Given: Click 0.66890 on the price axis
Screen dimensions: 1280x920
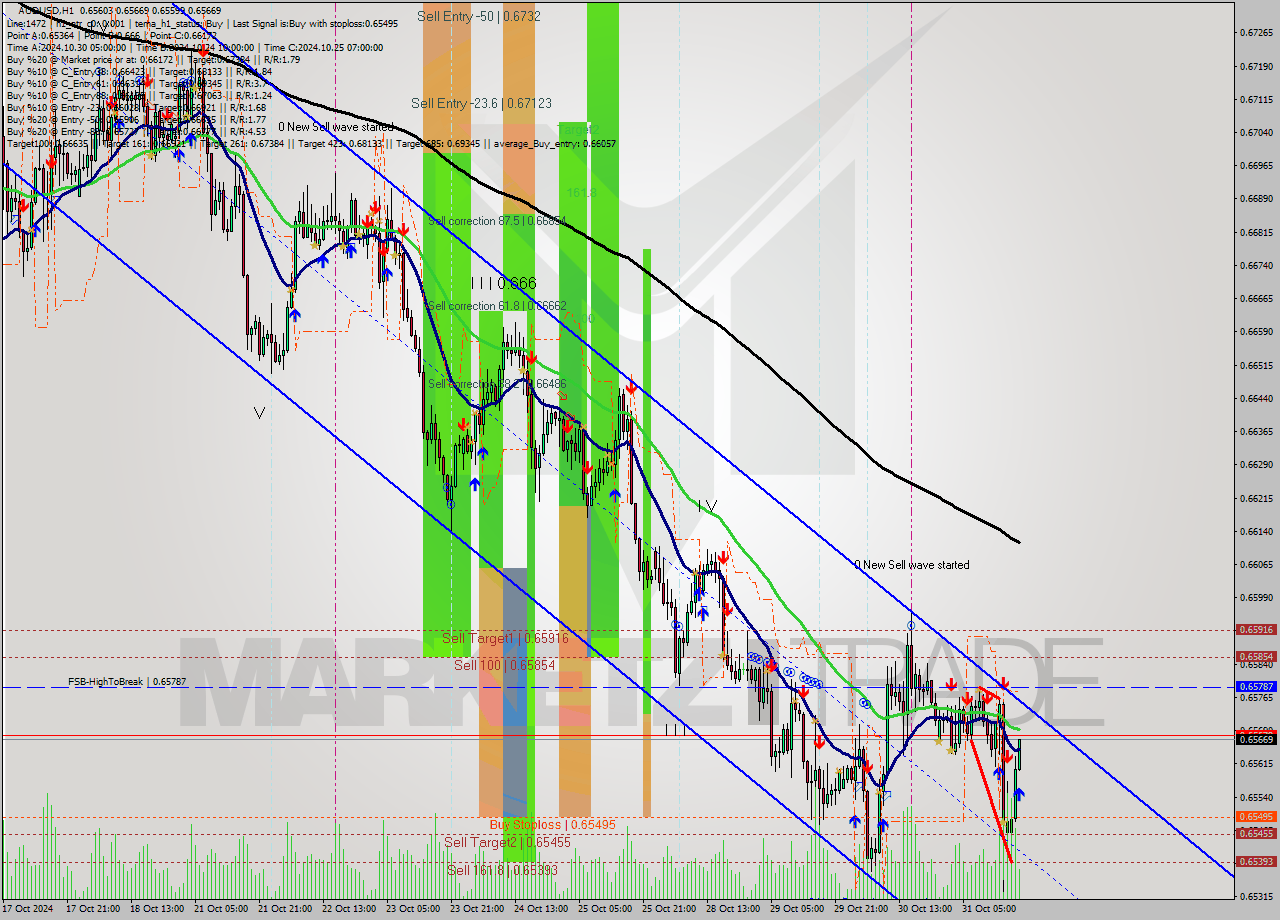Looking at the screenshot, I should click(1255, 198).
